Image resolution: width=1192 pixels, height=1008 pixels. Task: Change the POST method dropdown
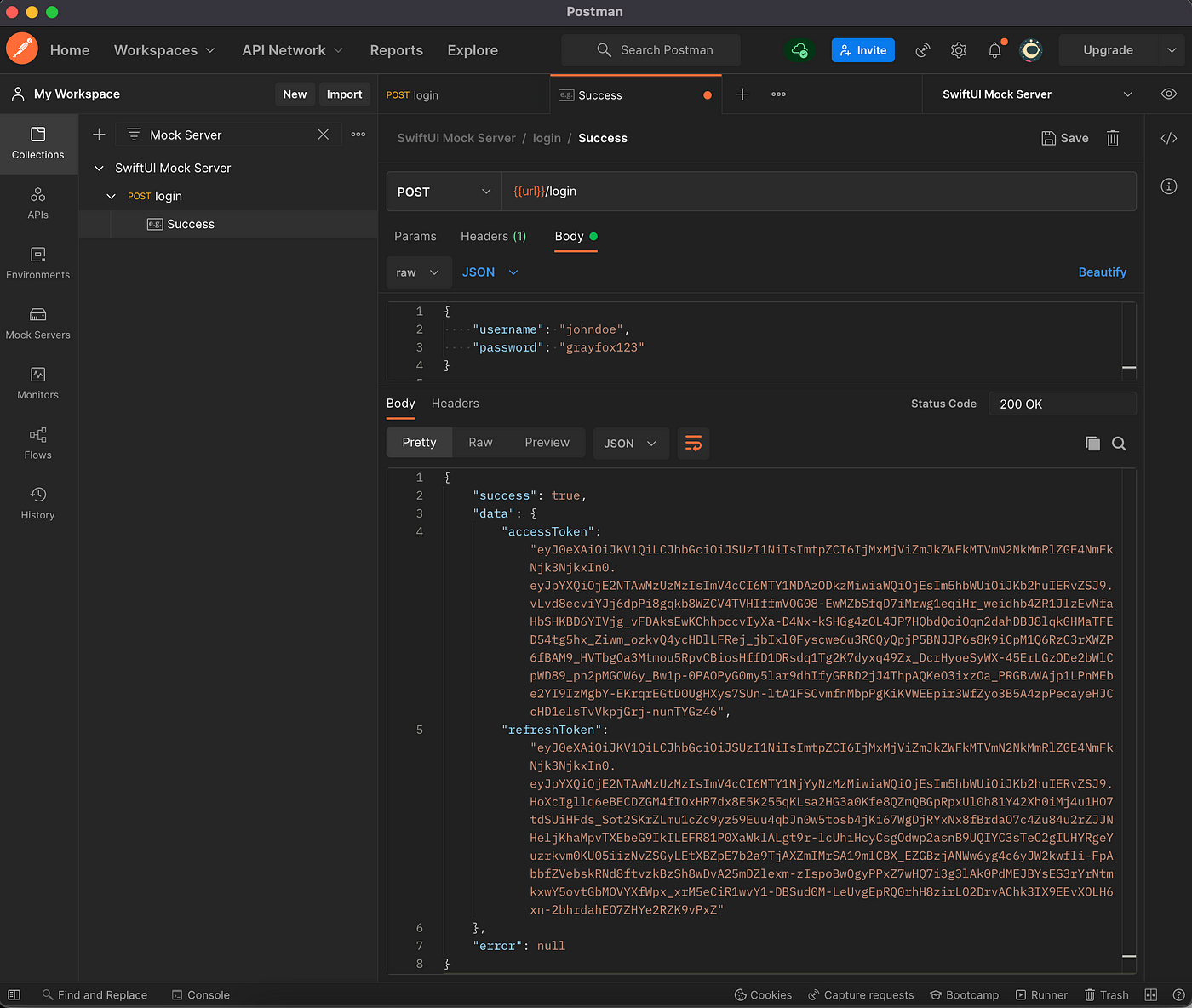click(444, 192)
